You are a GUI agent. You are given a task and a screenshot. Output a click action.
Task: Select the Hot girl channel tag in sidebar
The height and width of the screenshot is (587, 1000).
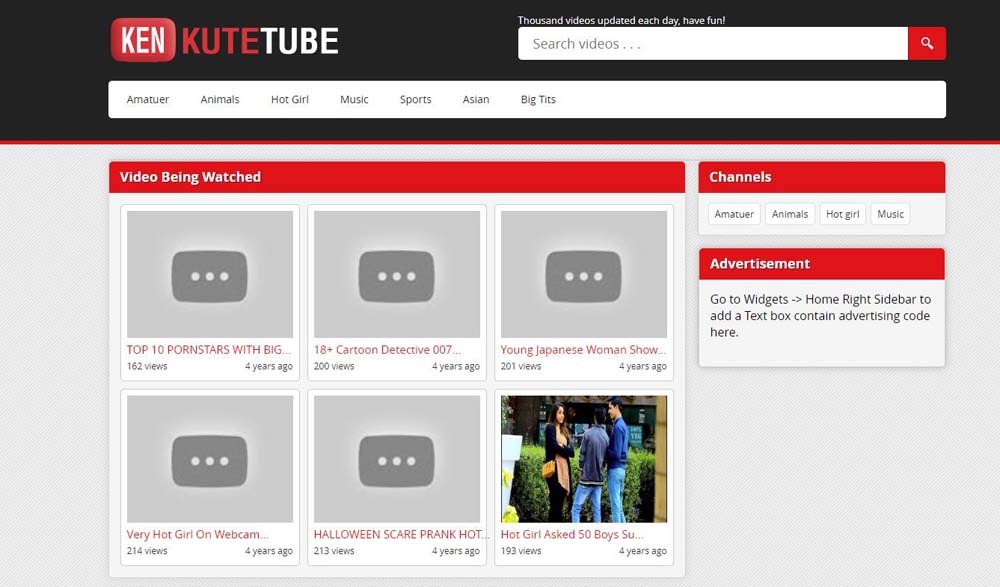[842, 214]
